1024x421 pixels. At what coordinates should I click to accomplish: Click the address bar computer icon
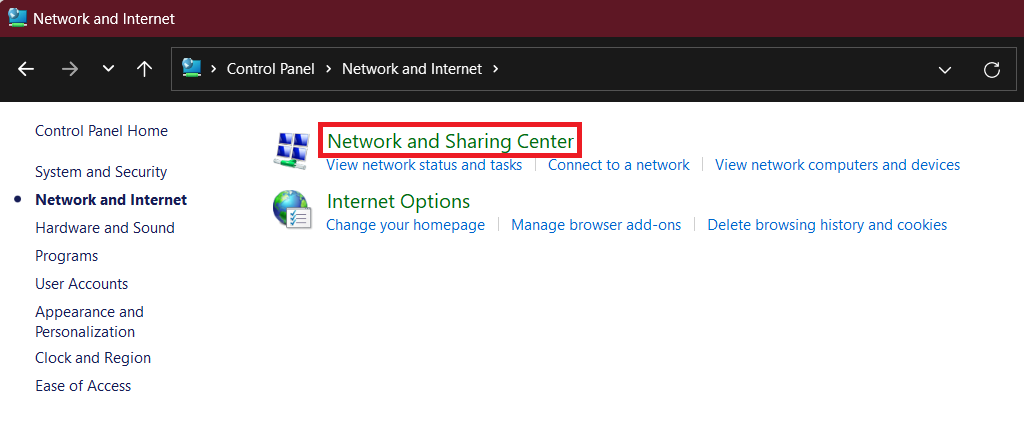pos(191,69)
